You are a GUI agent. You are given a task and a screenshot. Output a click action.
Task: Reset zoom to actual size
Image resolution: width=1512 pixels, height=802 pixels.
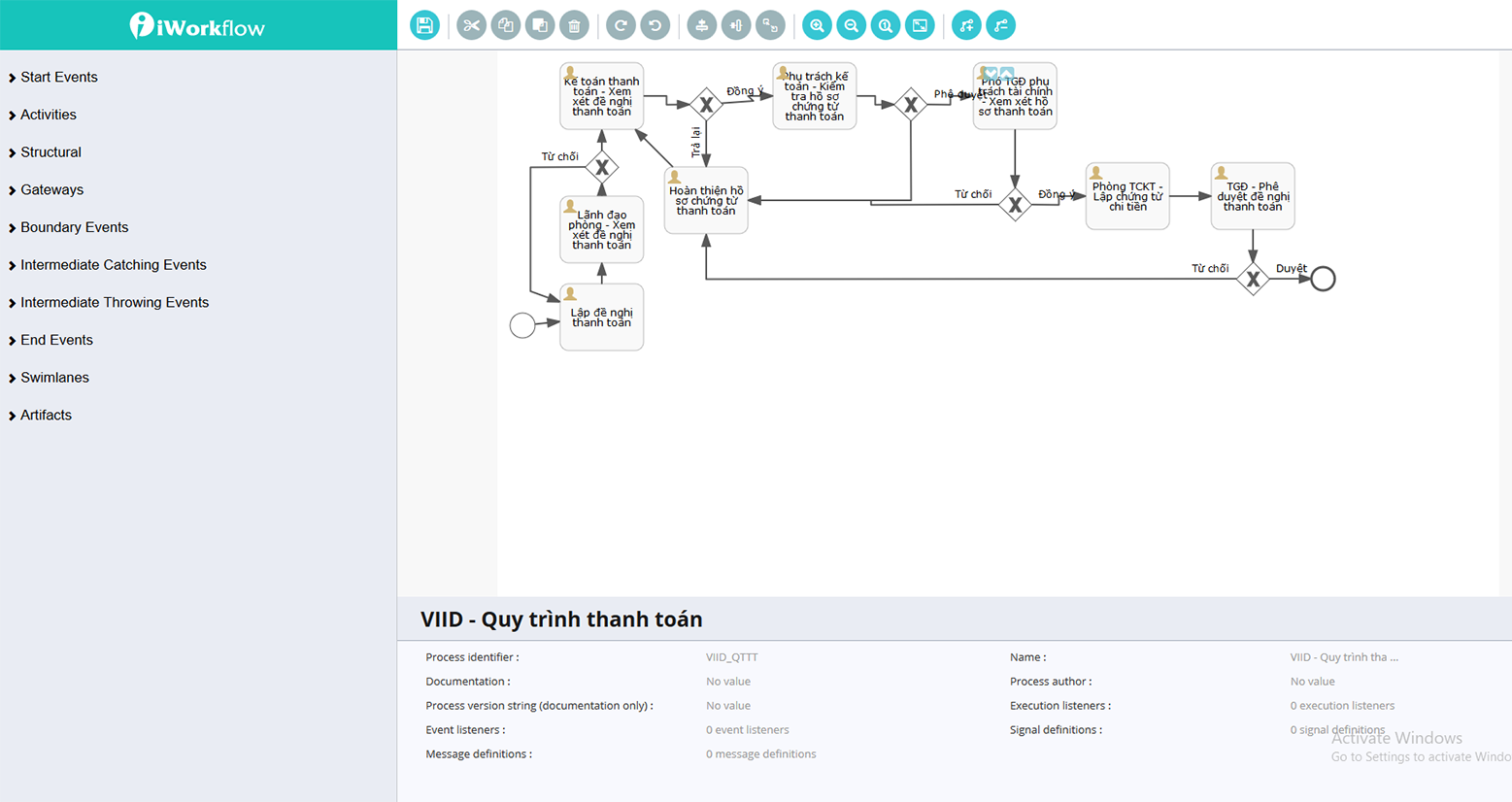pos(886,25)
